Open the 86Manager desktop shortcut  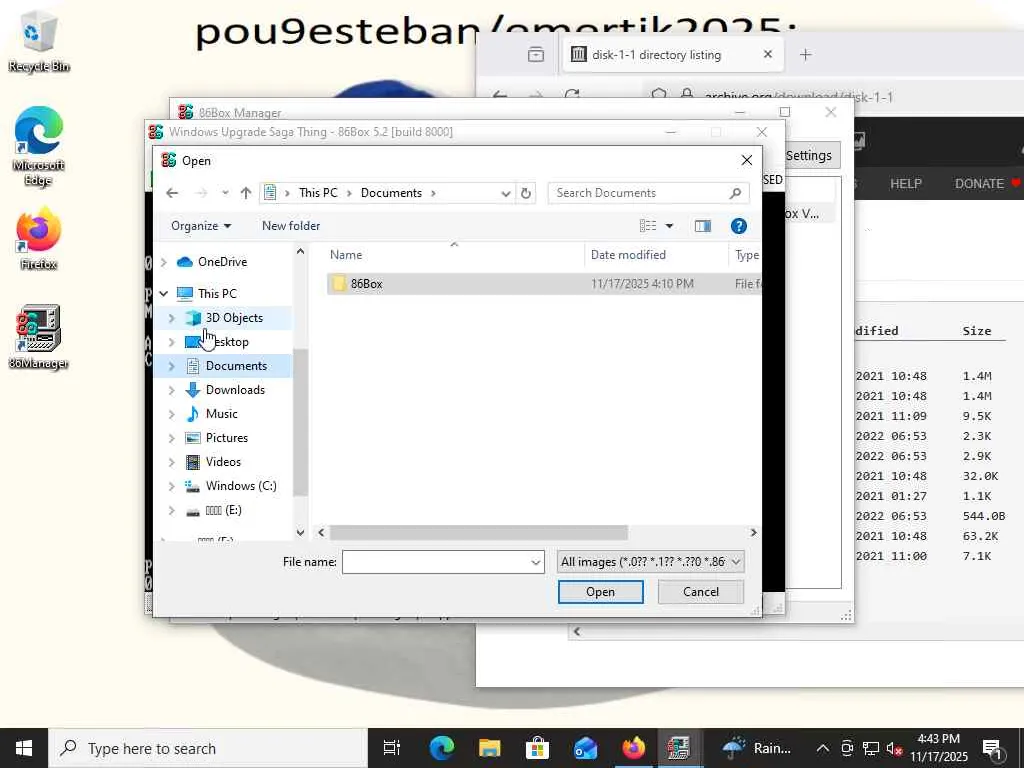[39, 337]
